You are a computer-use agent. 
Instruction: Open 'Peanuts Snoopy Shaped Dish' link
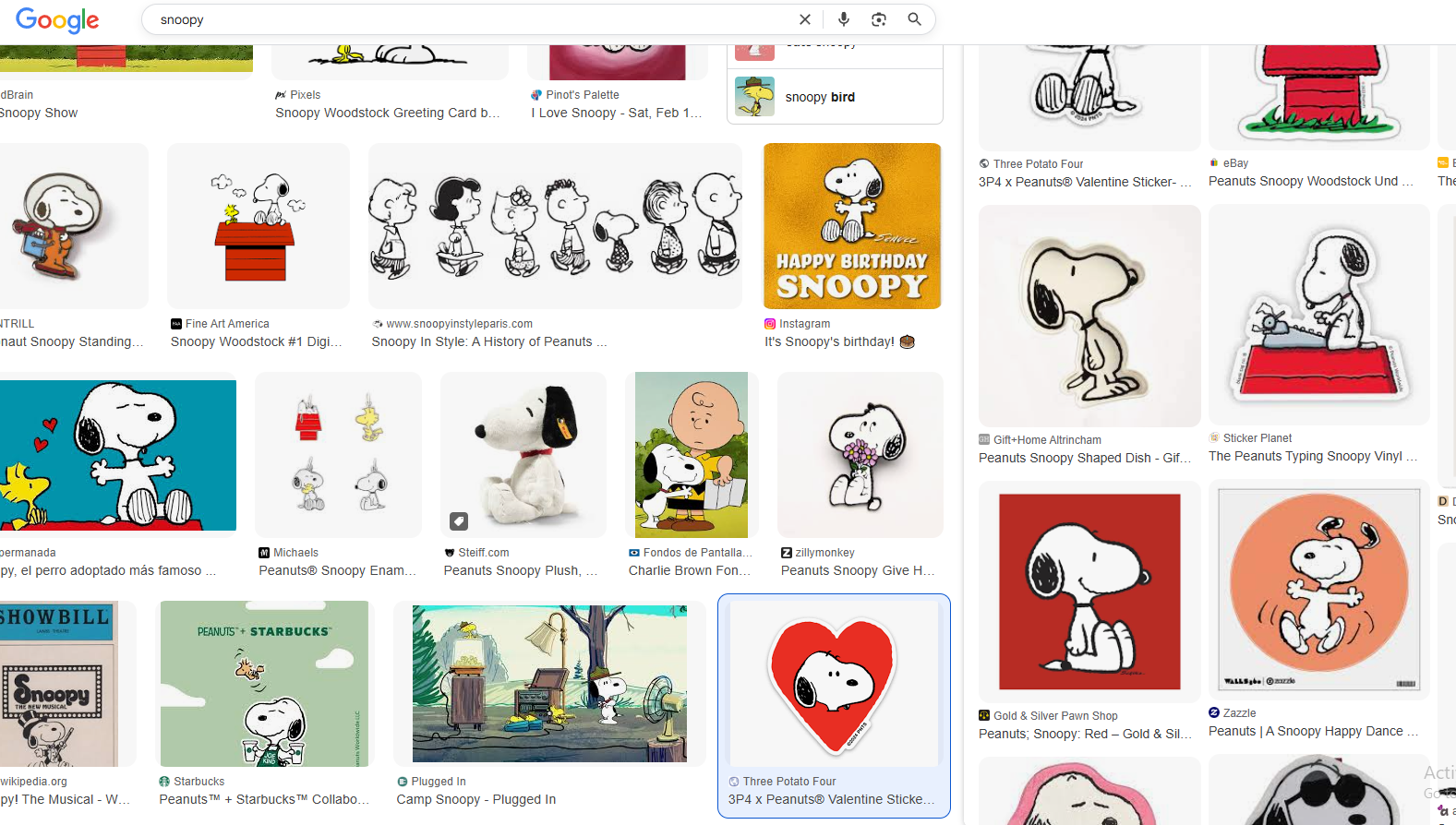pos(1085,459)
